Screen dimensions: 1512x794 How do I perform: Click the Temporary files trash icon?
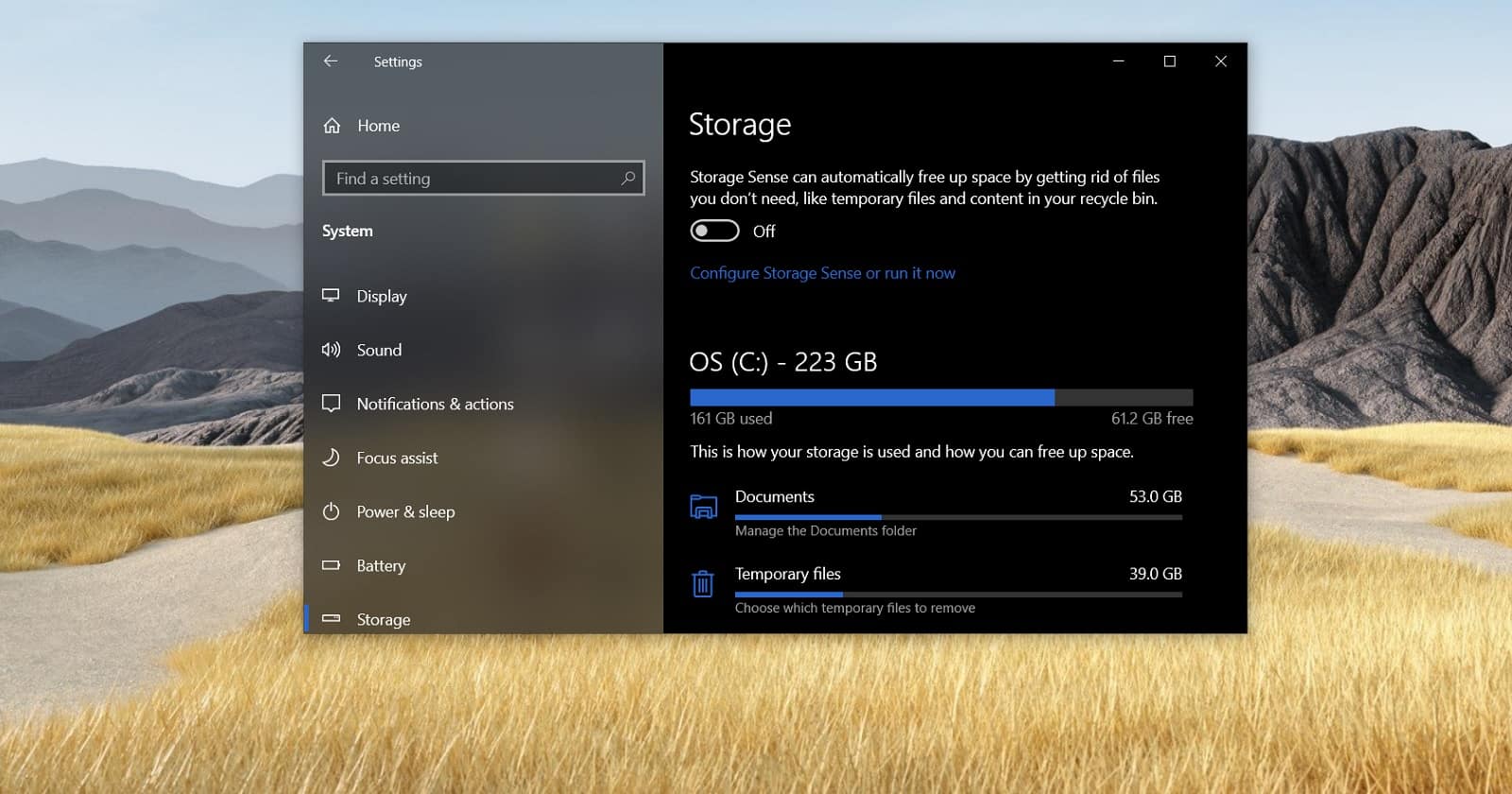[x=702, y=583]
